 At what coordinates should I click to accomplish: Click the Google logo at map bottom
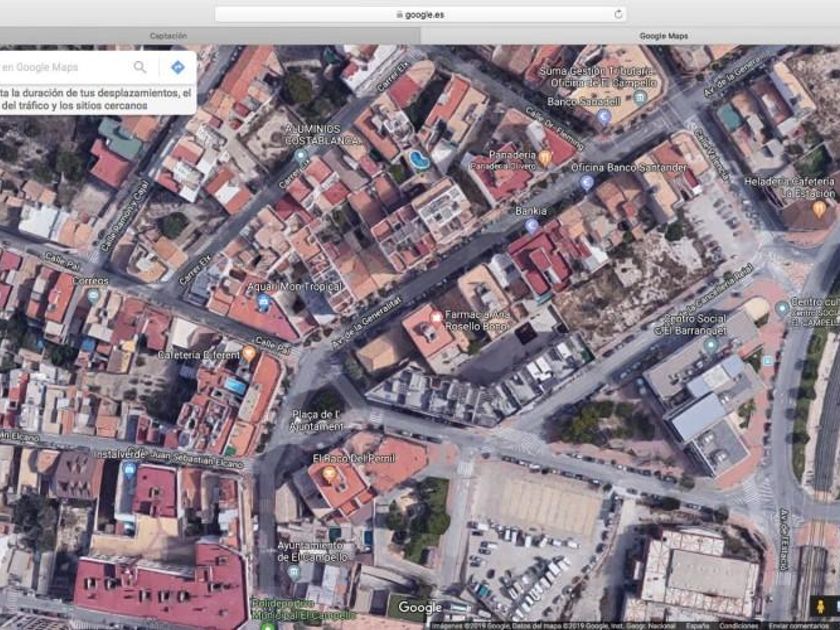(x=419, y=608)
